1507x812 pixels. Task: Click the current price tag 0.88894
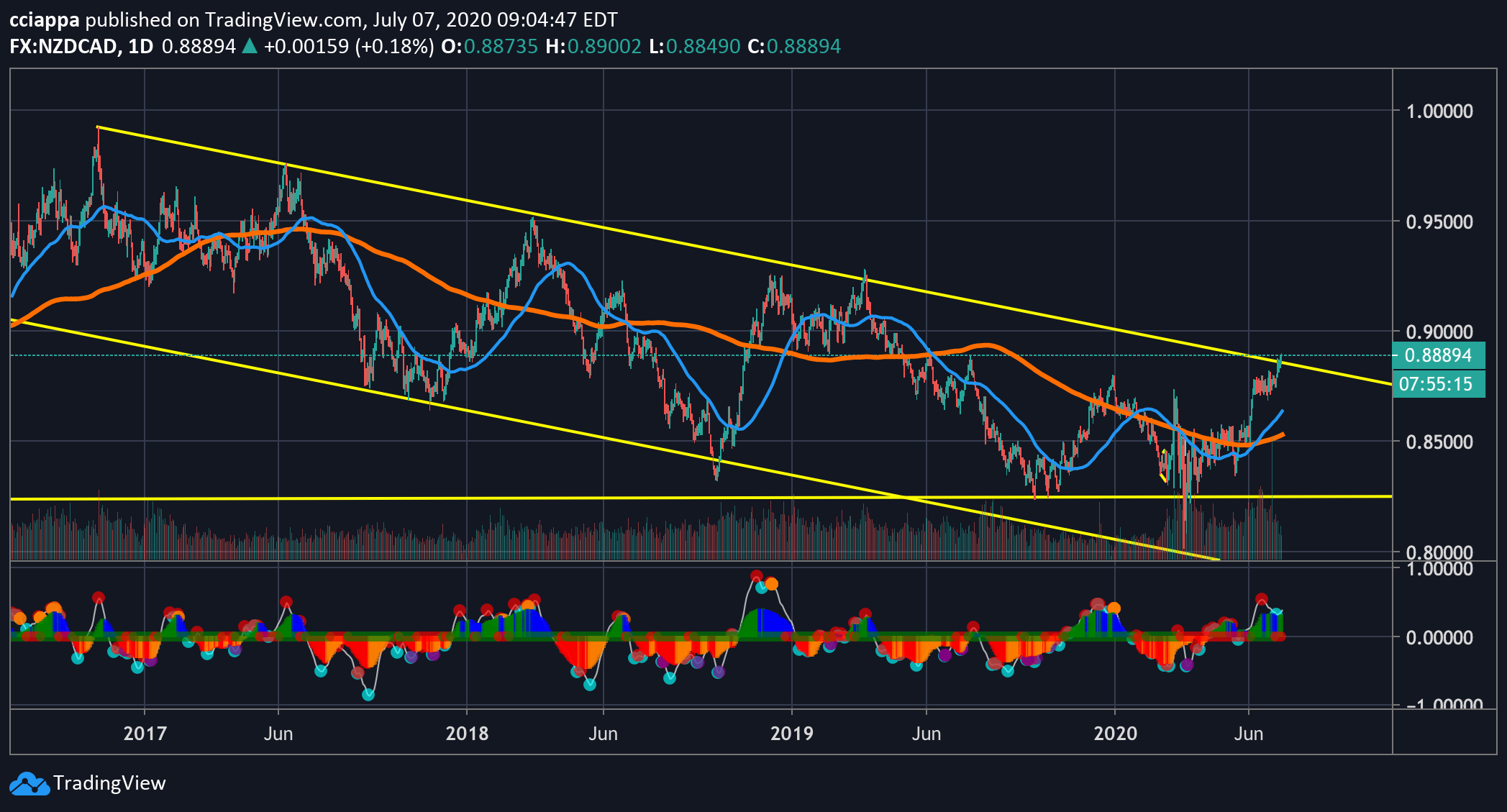pyautogui.click(x=1439, y=355)
